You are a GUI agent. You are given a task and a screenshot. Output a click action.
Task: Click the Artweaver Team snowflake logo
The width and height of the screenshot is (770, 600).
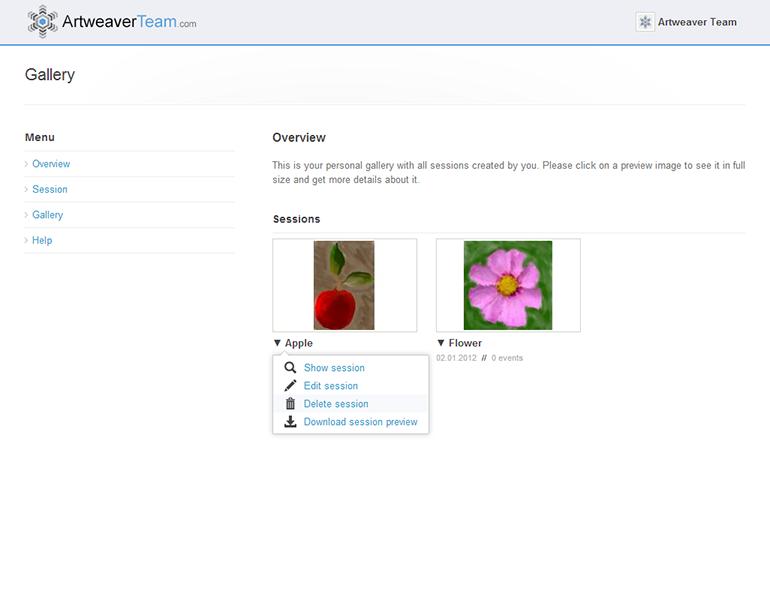tap(42, 21)
